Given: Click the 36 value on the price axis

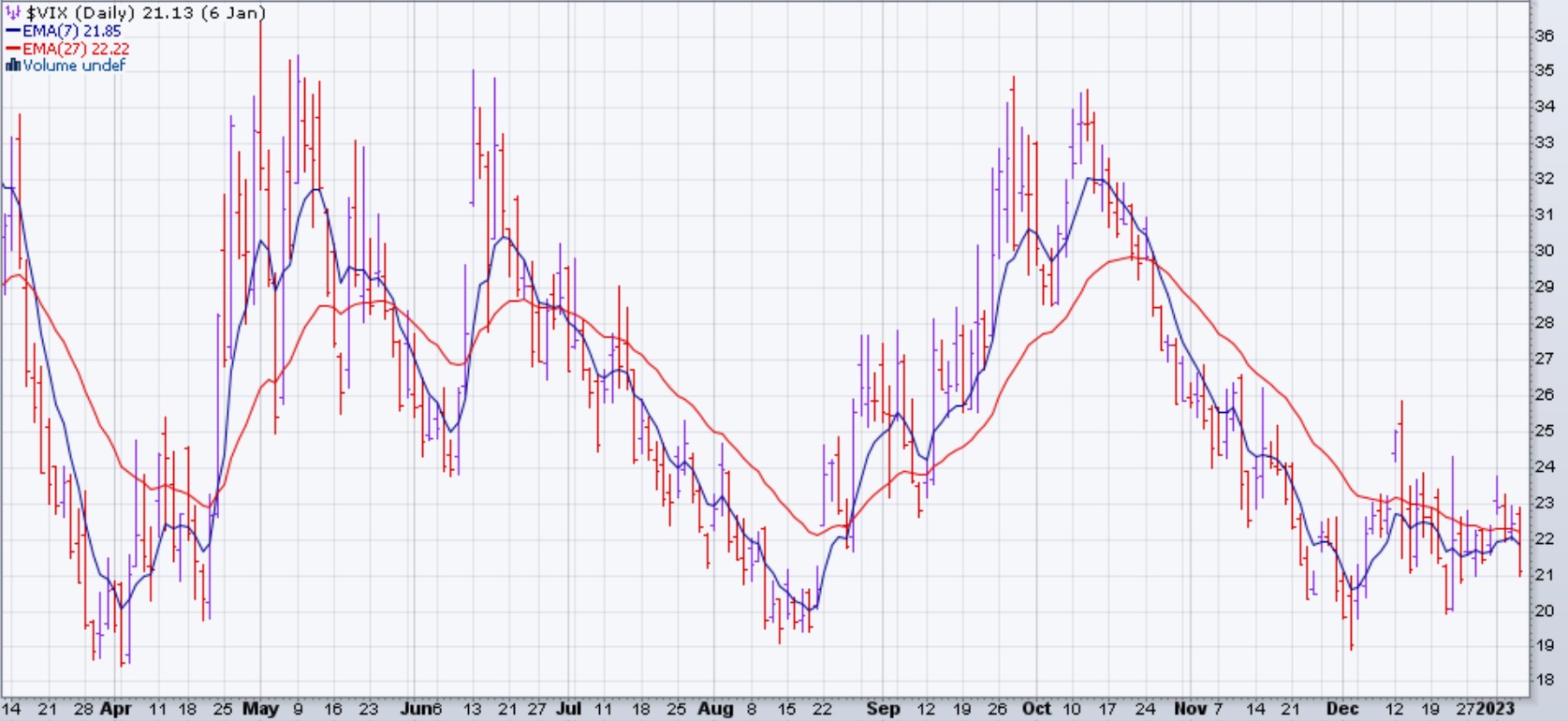Looking at the screenshot, I should coord(1545,36).
